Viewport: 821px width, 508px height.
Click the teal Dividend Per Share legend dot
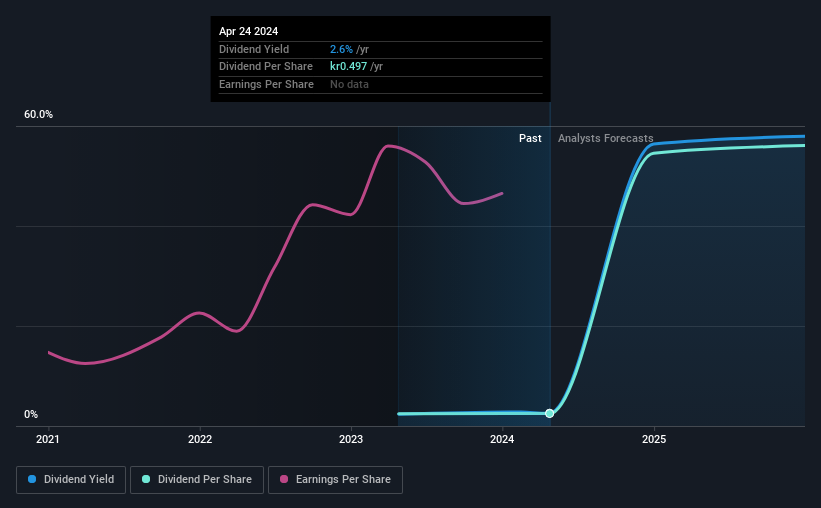(146, 479)
